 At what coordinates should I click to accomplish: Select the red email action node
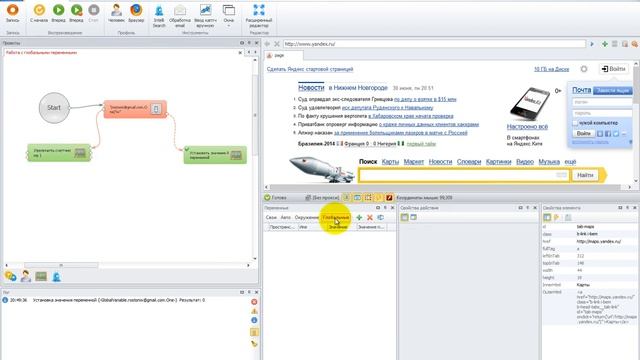[x=135, y=109]
